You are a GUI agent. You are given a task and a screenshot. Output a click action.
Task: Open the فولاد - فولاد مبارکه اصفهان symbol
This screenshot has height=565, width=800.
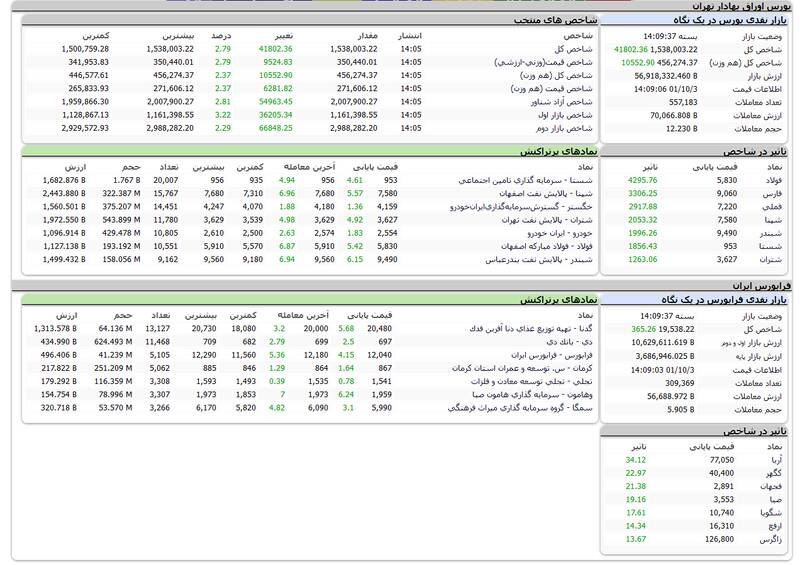546,247
